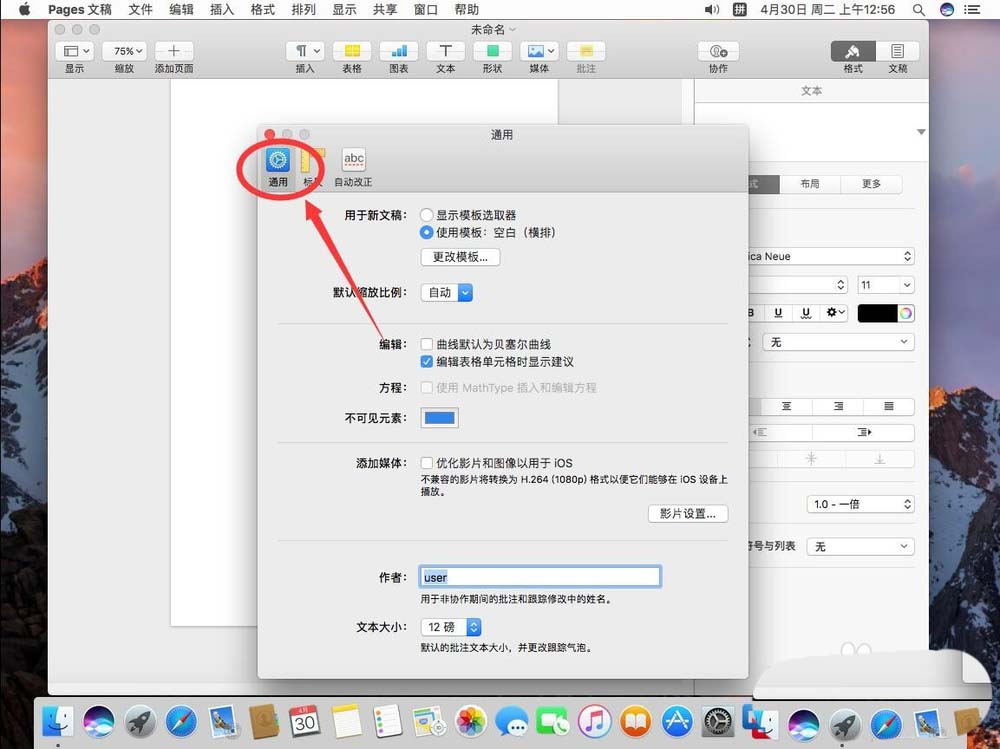Click the 表格 toolbar icon

coord(352,50)
